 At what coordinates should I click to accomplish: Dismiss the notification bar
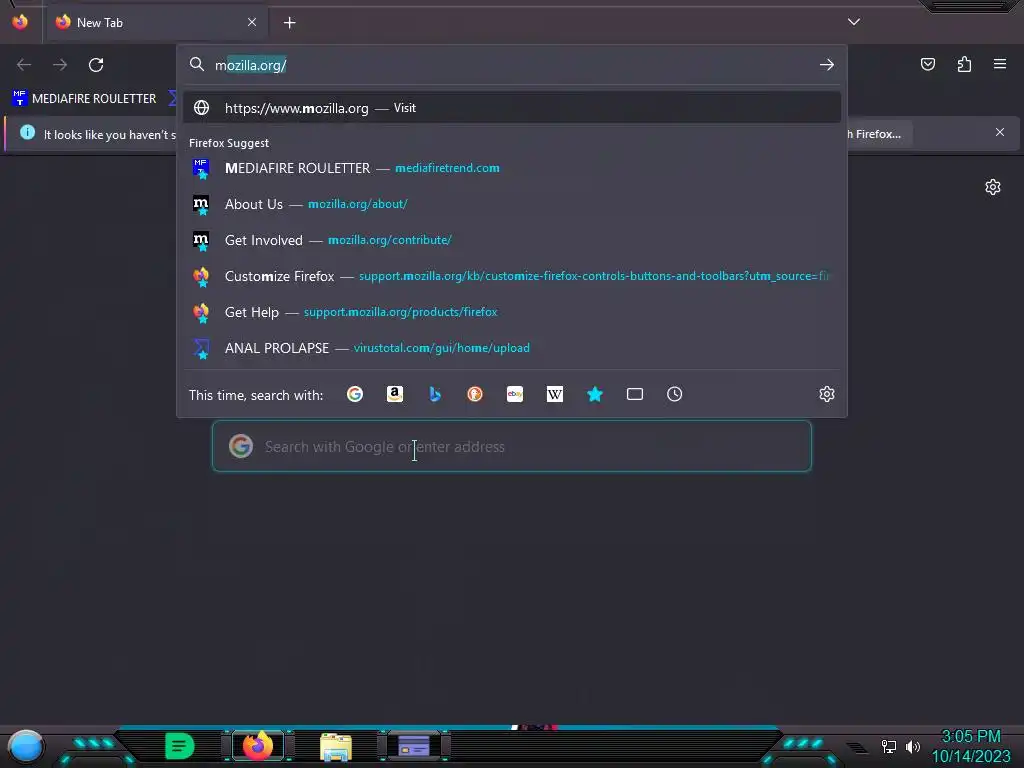coord(1000,133)
